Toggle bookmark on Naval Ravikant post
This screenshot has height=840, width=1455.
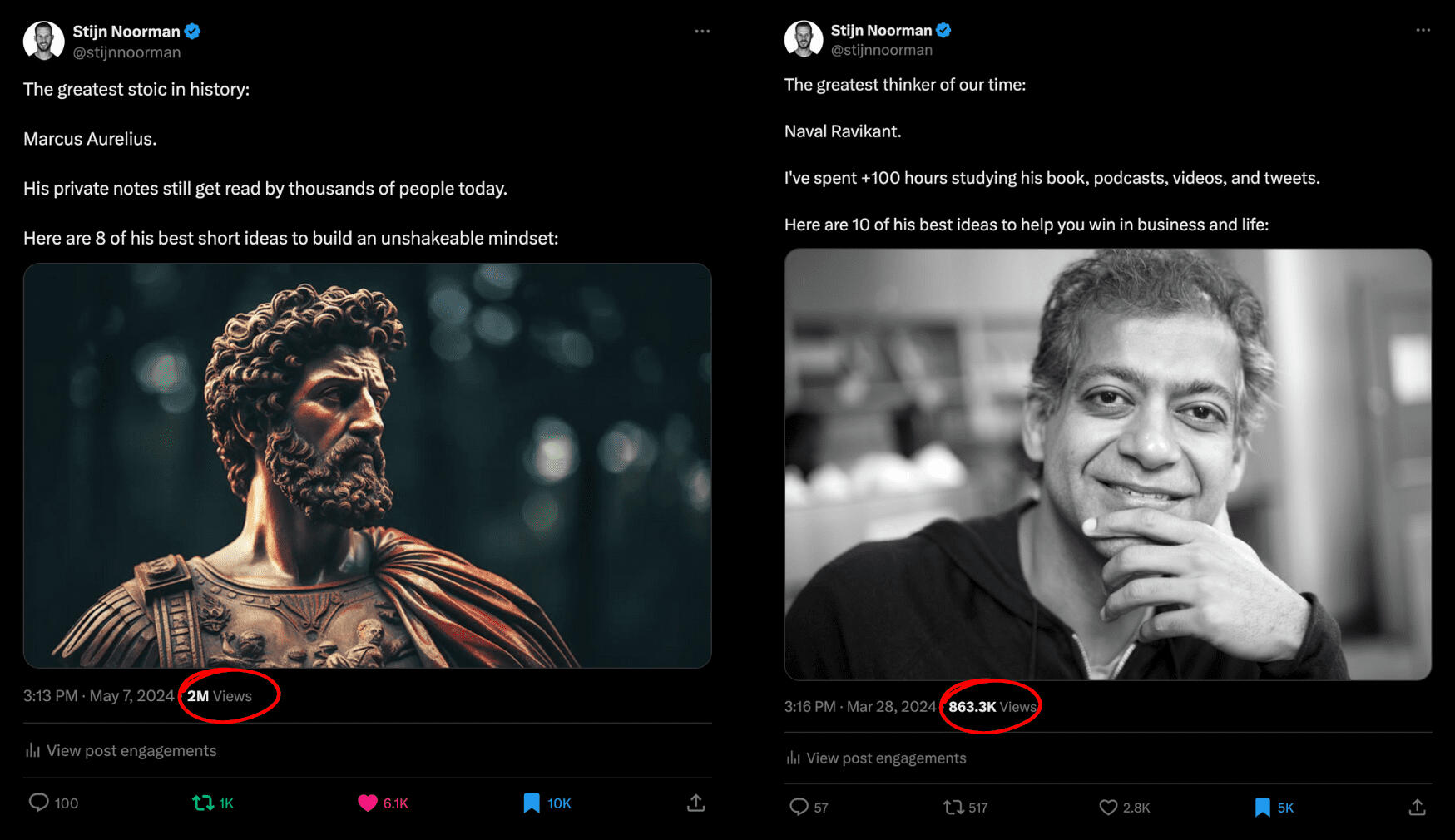pos(1262,807)
